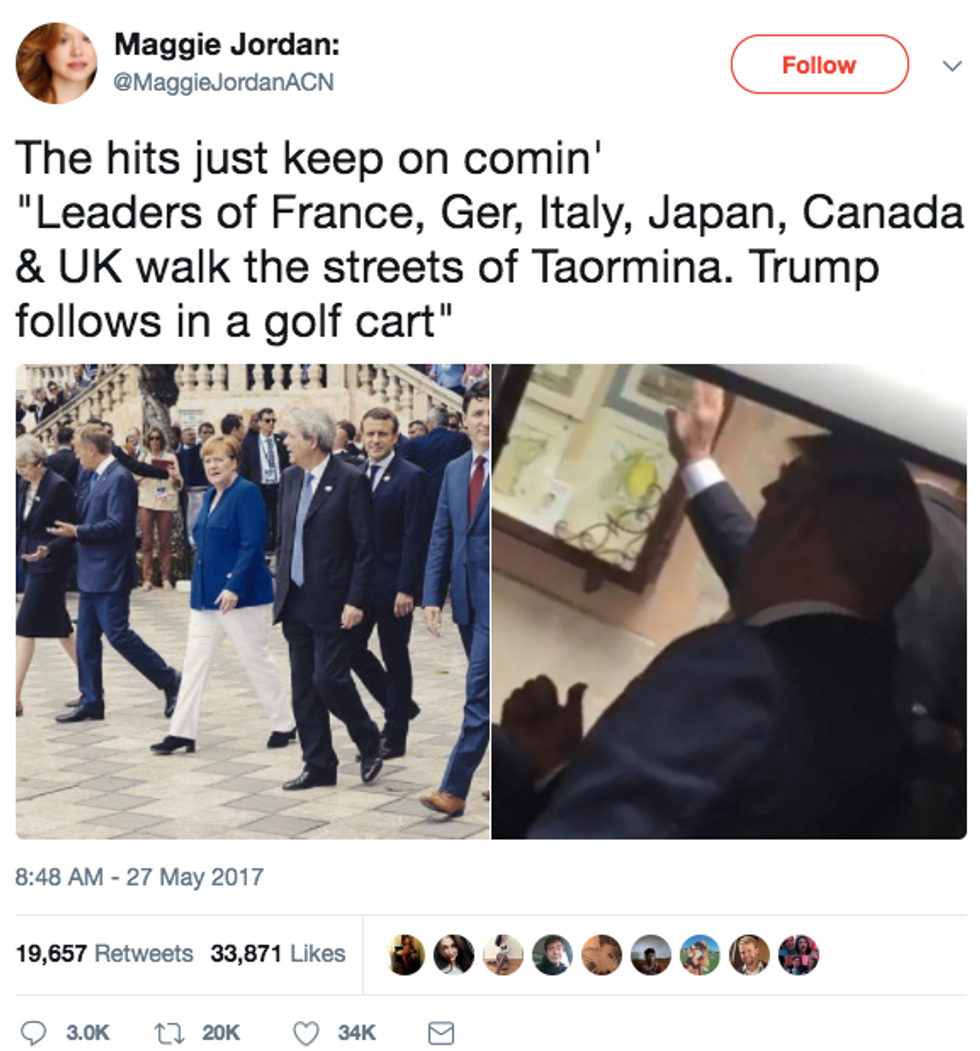This screenshot has height=1051, width=980.
Task: Click the last liker avatar in row
Action: tap(798, 954)
